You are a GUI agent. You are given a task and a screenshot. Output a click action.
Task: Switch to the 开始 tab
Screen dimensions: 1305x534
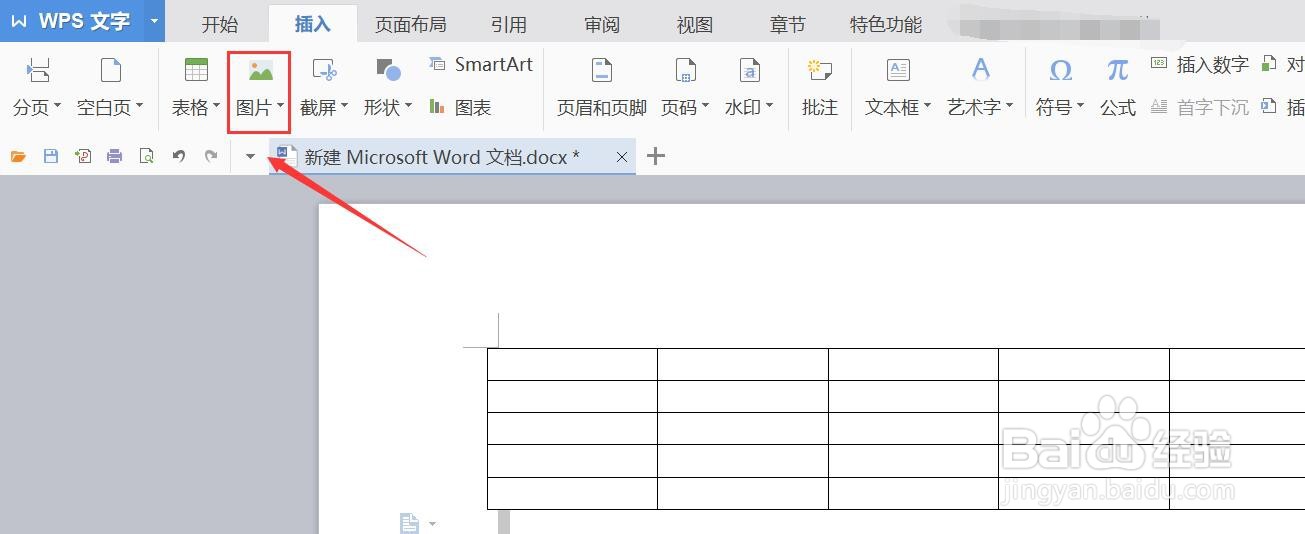click(220, 25)
